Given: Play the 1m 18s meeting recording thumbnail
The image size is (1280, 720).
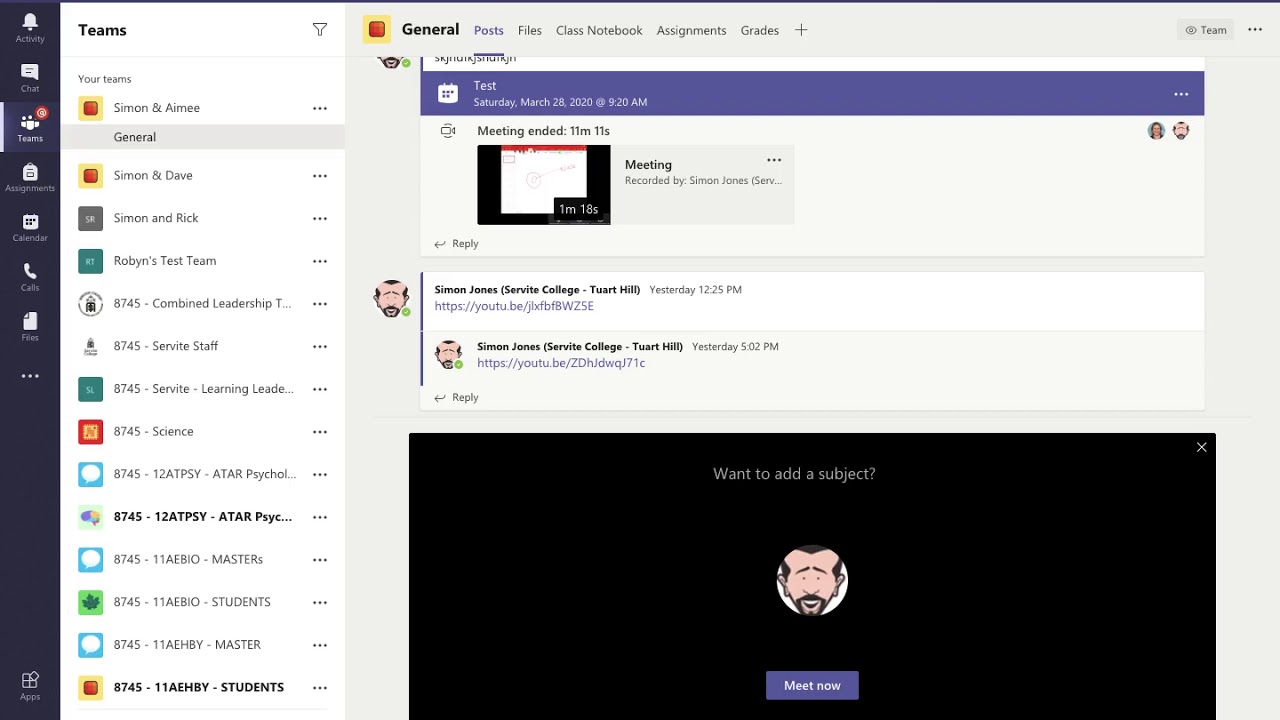Looking at the screenshot, I should click(543, 184).
